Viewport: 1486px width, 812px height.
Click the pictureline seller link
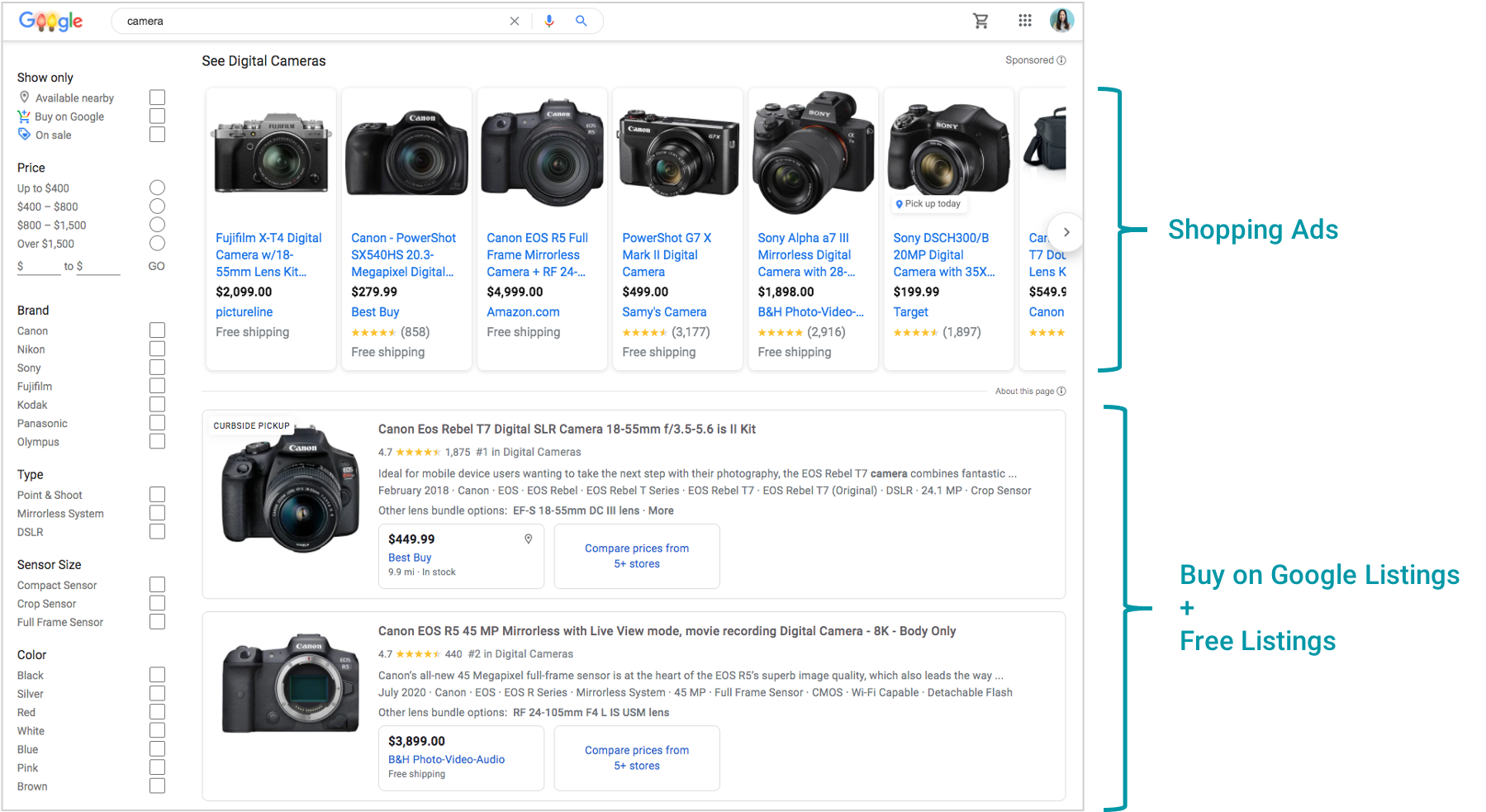click(x=245, y=312)
